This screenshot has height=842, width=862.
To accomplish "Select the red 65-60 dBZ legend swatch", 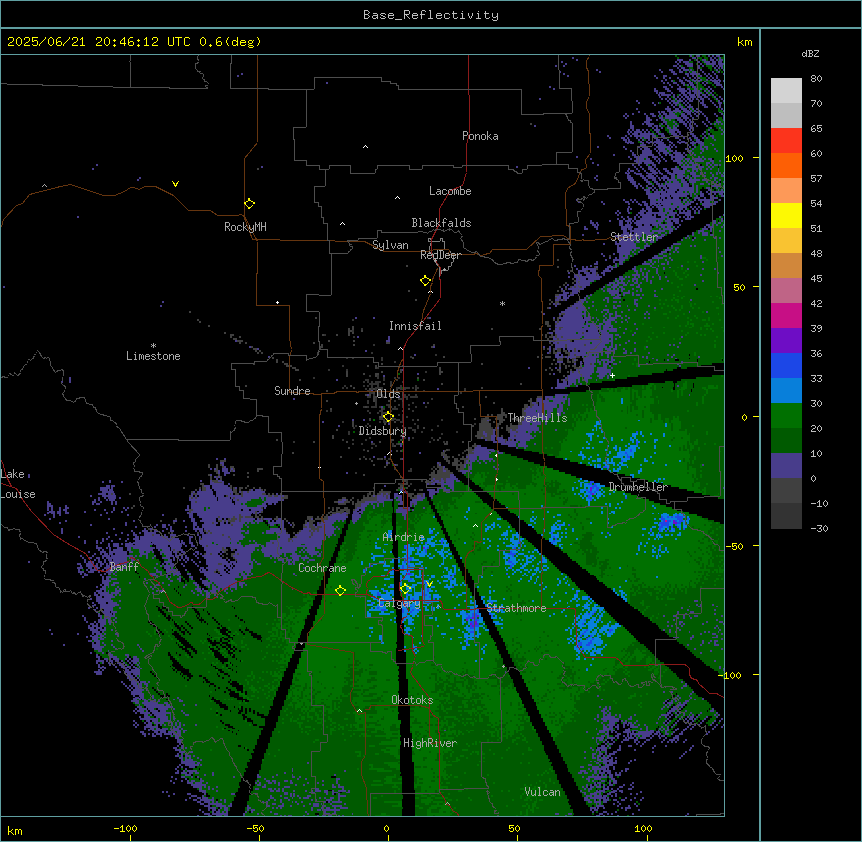I will pyautogui.click(x=786, y=141).
